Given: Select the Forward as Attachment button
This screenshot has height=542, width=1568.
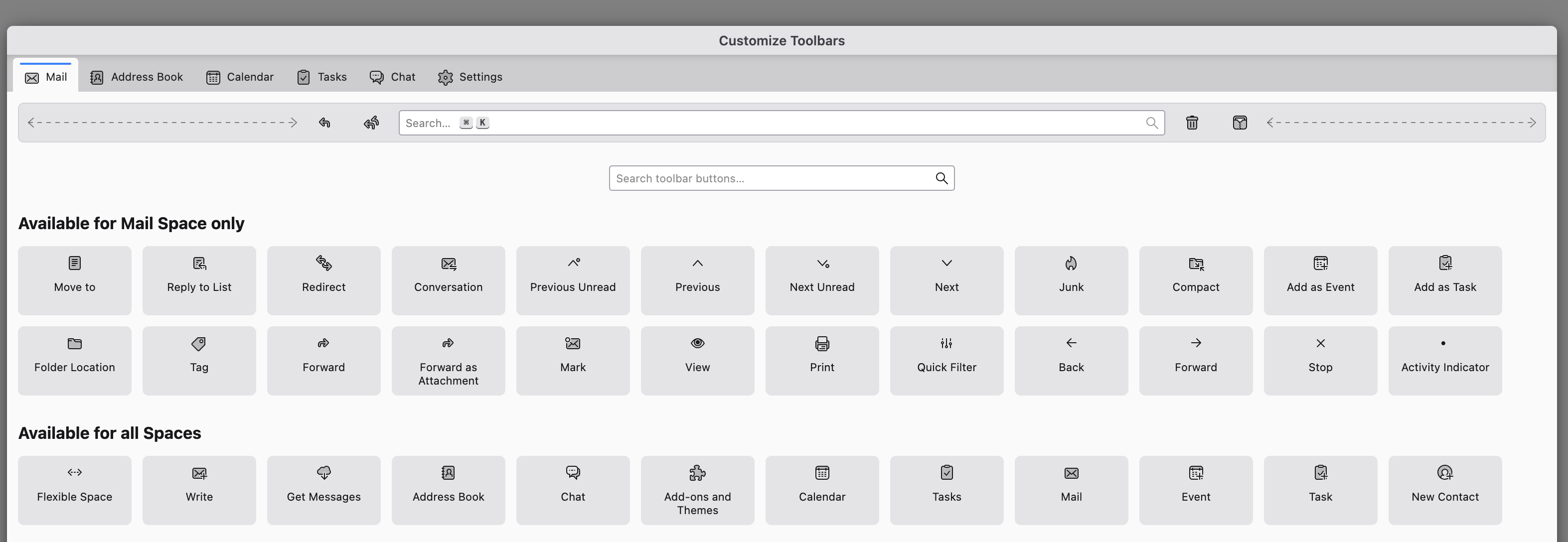Looking at the screenshot, I should 448,360.
